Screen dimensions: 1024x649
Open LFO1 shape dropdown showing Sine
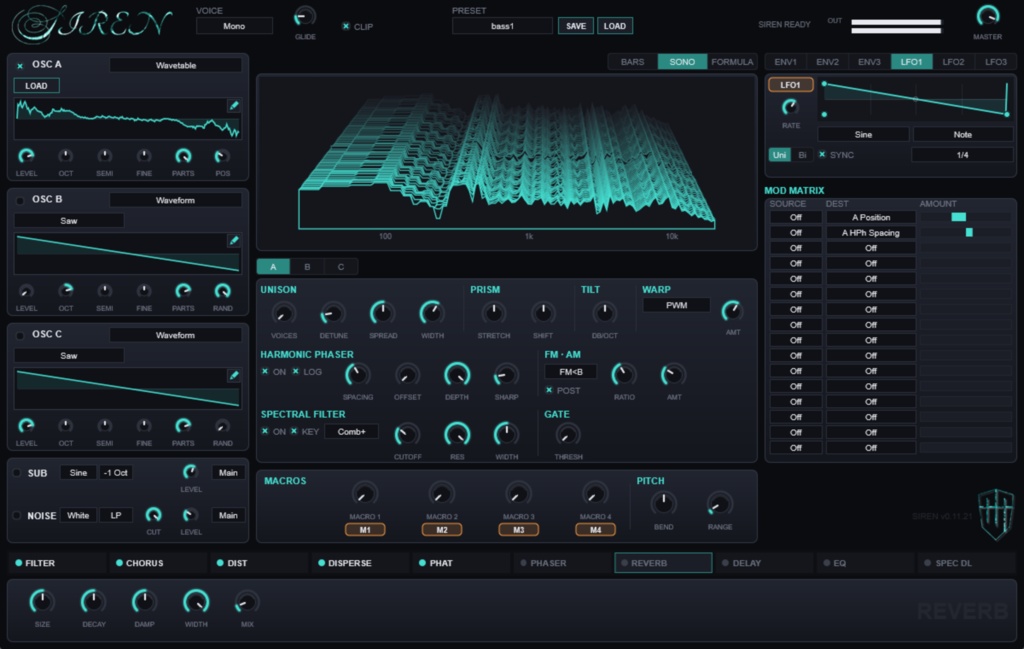coord(863,135)
